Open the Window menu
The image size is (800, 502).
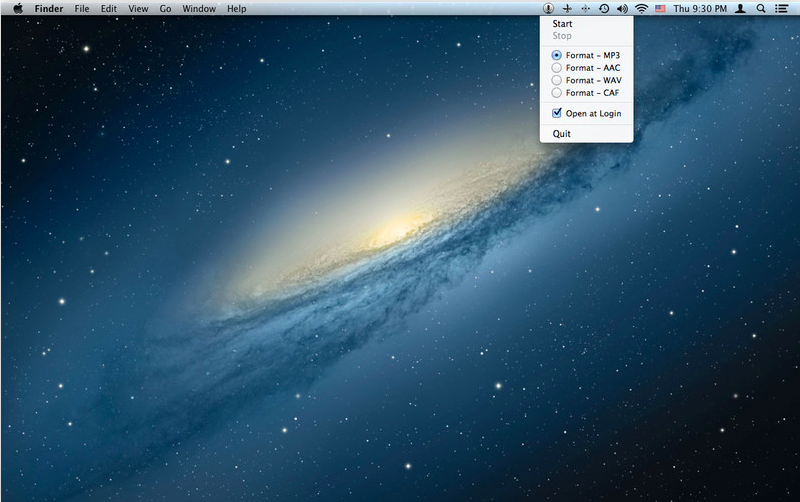199,9
